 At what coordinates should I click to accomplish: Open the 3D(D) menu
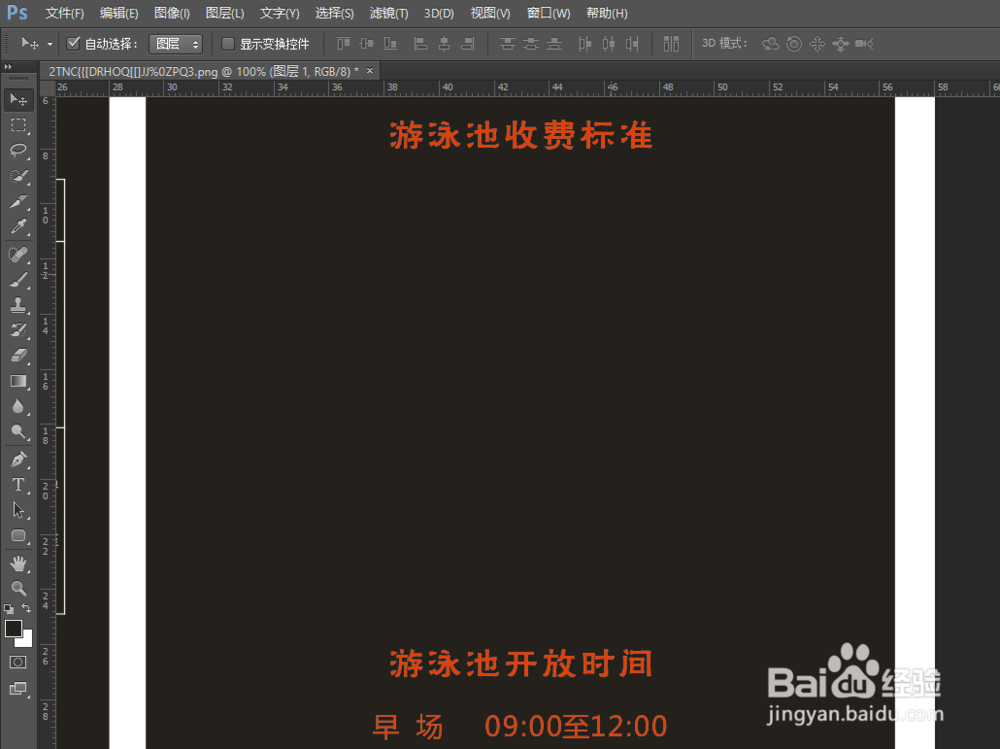pos(439,13)
